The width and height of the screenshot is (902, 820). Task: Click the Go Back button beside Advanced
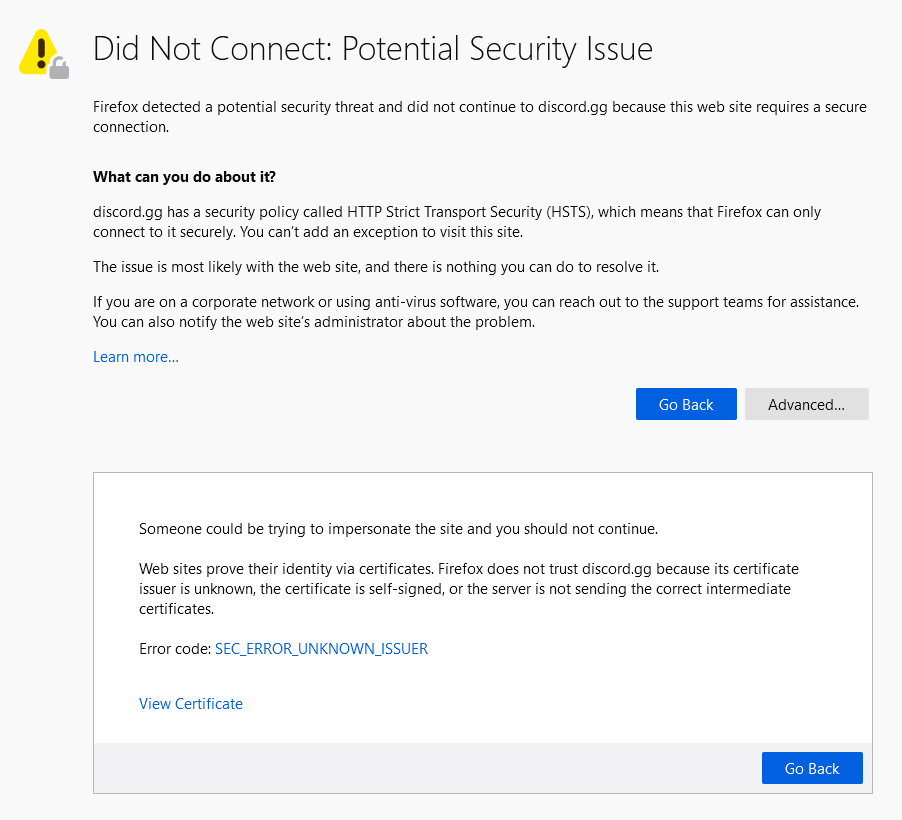tap(686, 404)
